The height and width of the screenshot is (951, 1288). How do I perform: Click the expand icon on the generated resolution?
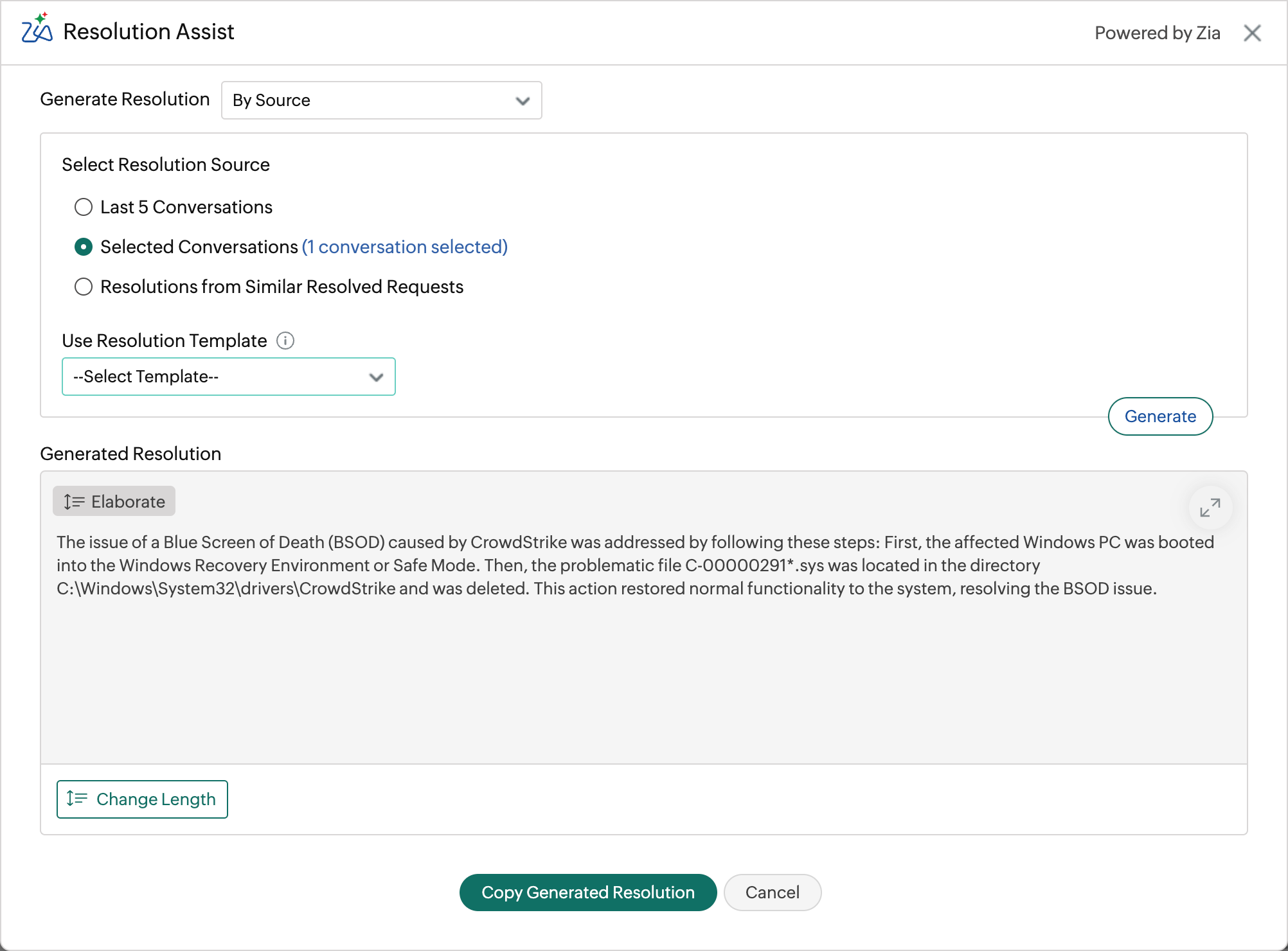[x=1211, y=507]
